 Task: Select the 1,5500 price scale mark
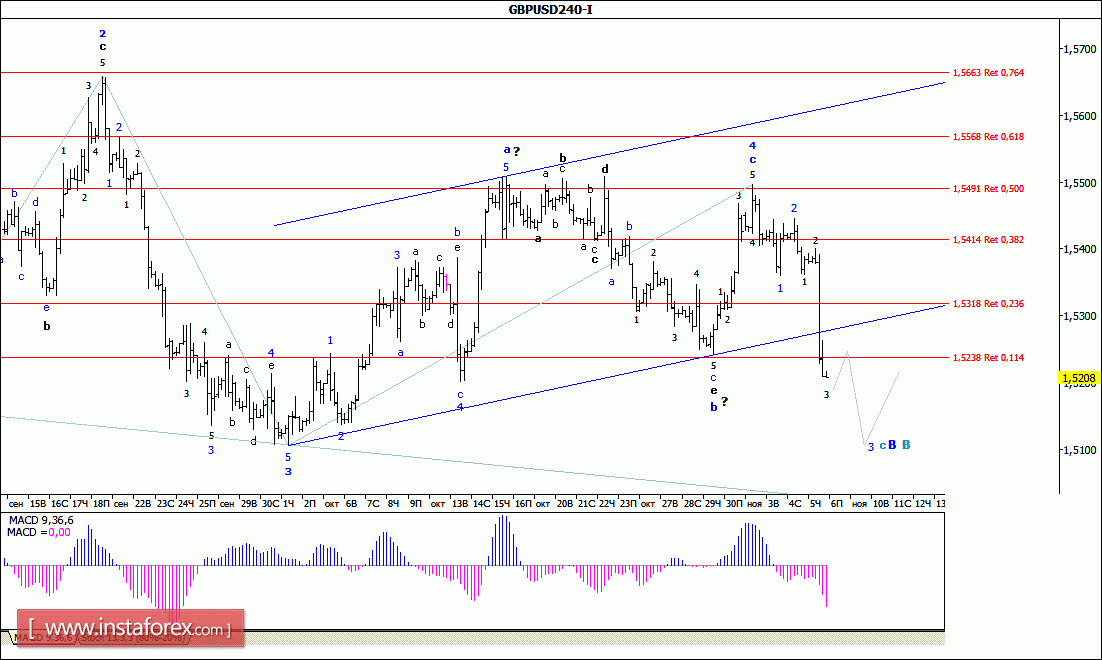[x=1079, y=183]
